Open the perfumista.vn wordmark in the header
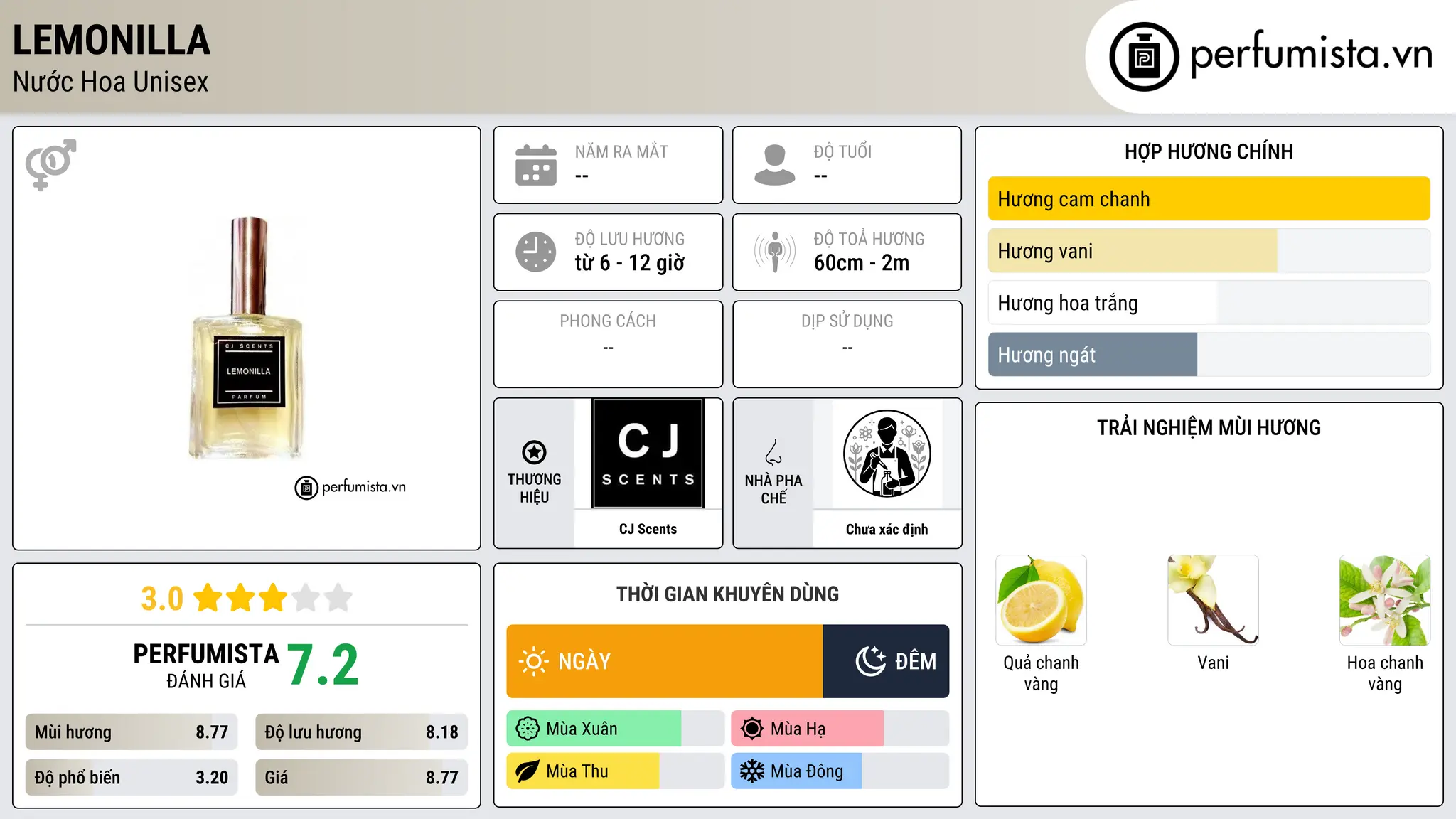The image size is (1456, 819). click(1311, 54)
